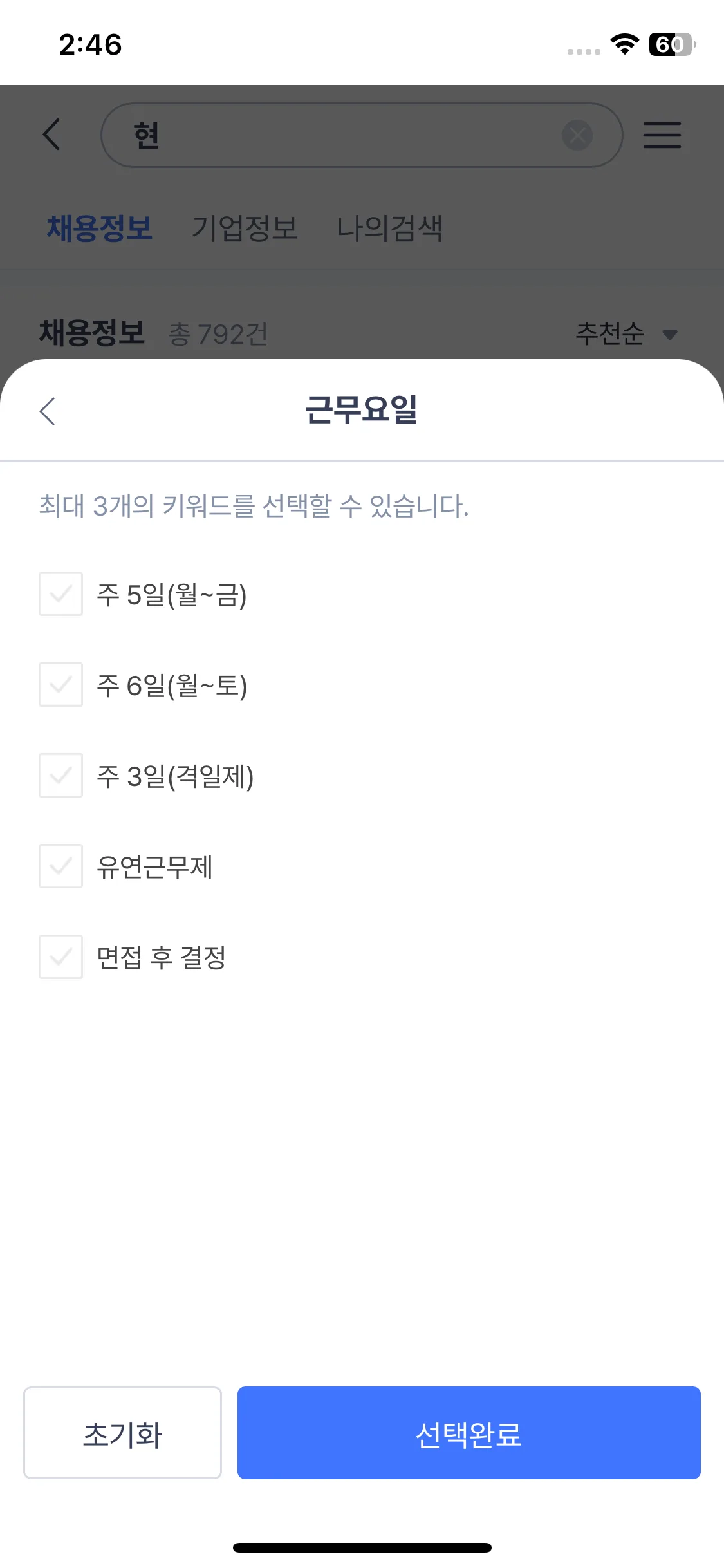
Task: Open the 추천순 sort dropdown
Action: [x=610, y=333]
